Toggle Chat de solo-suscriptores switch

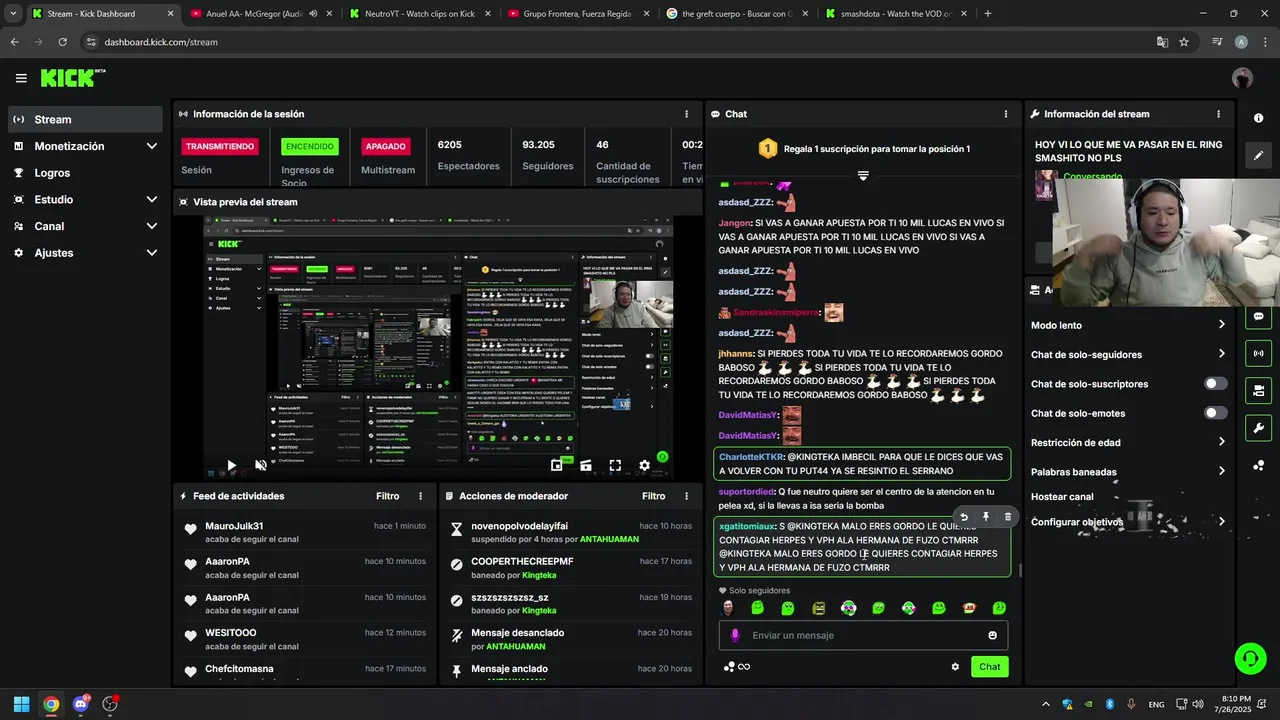pos(1215,384)
